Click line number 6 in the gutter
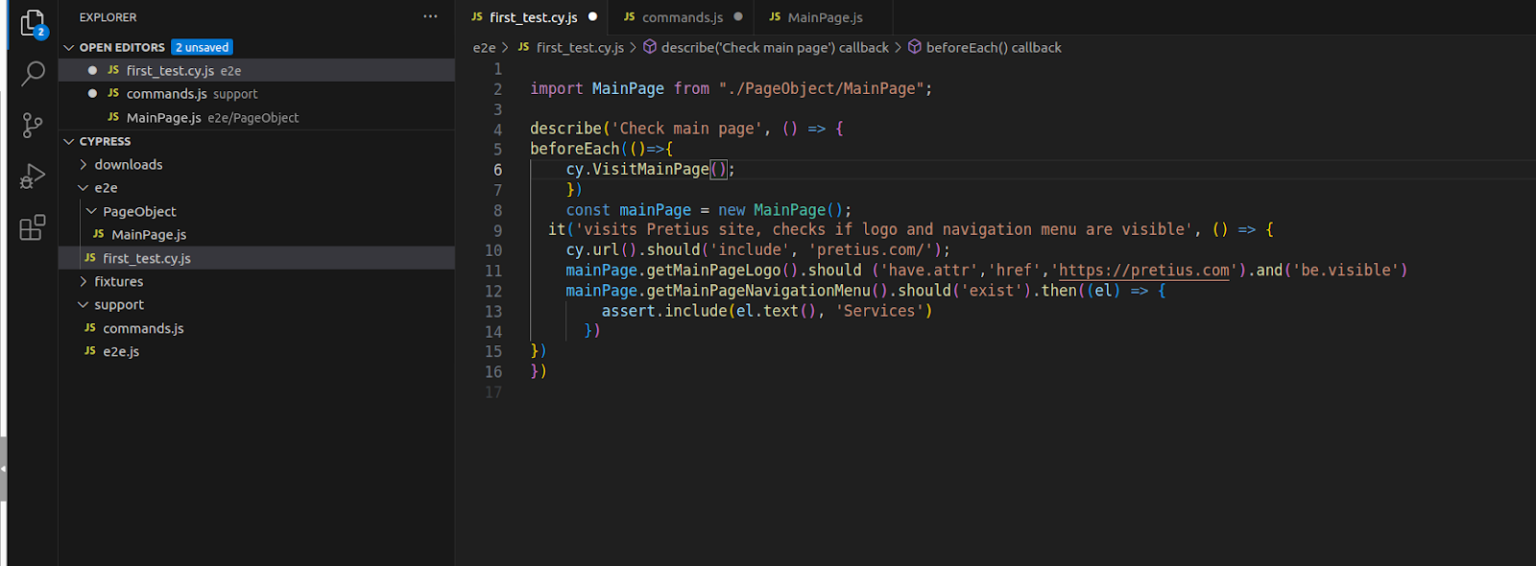The width and height of the screenshot is (1536, 566). point(498,169)
